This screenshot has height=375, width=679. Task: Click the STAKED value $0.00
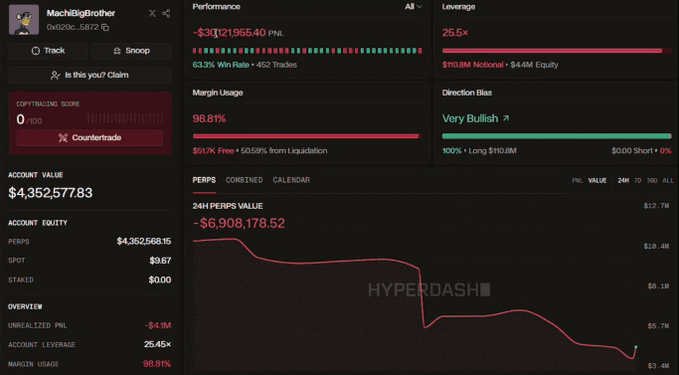point(160,280)
